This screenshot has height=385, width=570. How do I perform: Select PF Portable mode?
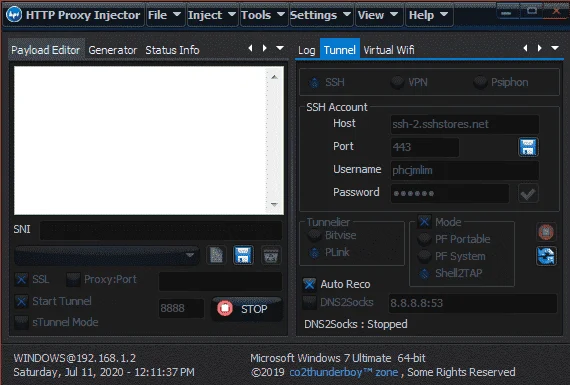click(454, 239)
